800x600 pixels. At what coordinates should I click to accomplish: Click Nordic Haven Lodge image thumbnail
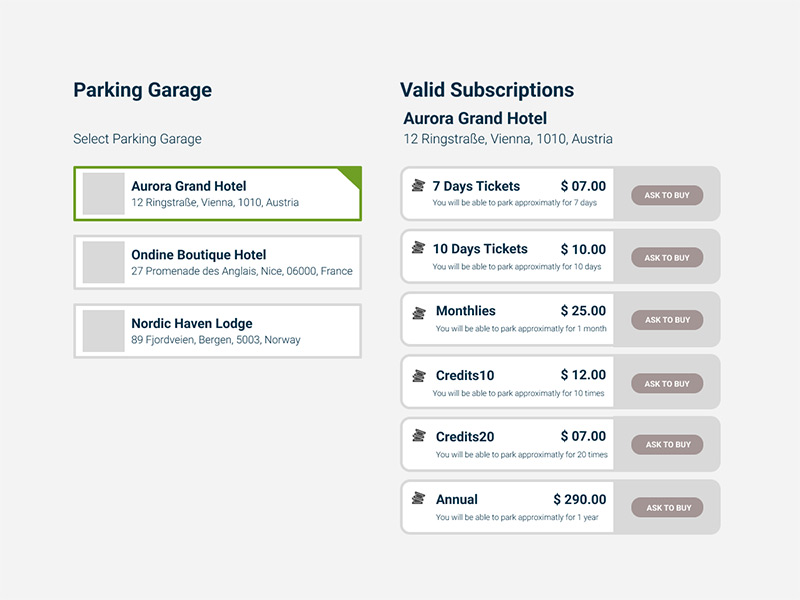(x=103, y=331)
